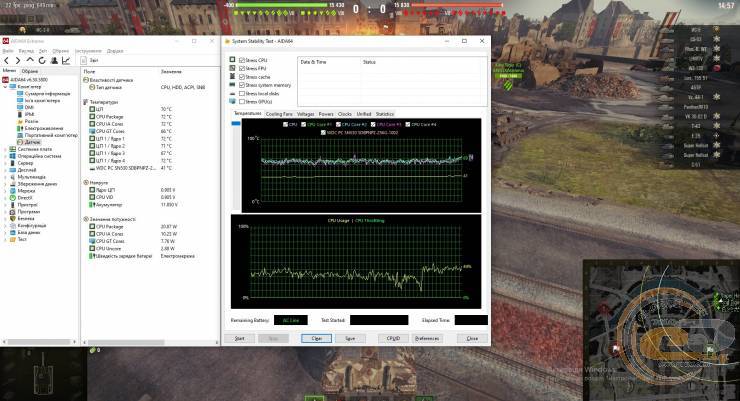
Task: Click the user silhouette icon in AIDA64 toolbar
Action: point(54,60)
